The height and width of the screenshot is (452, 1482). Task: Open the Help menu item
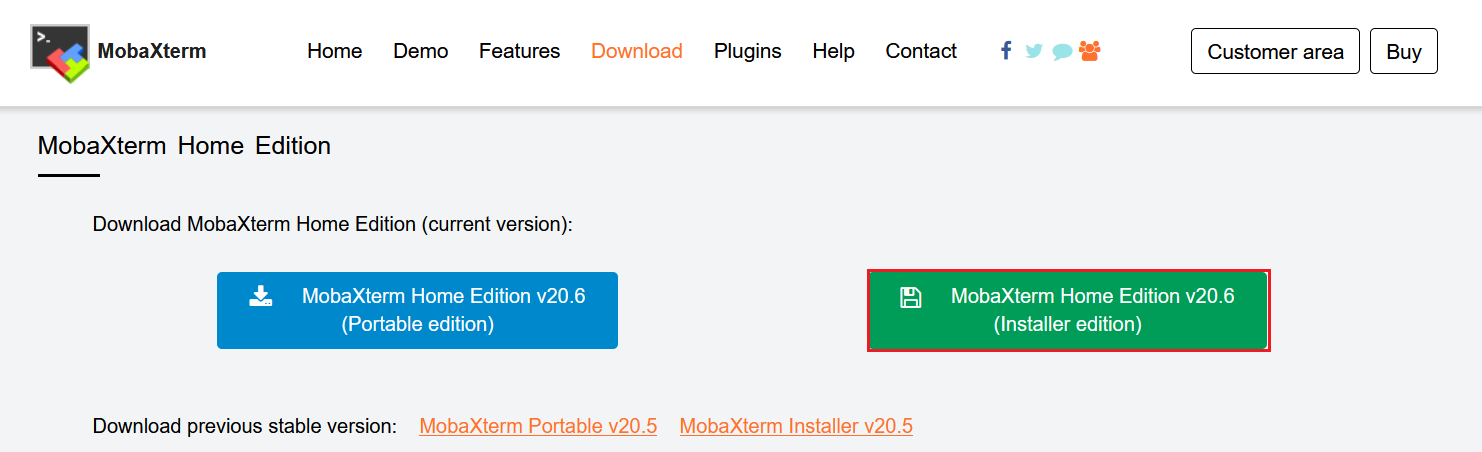pyautogui.click(x=833, y=51)
